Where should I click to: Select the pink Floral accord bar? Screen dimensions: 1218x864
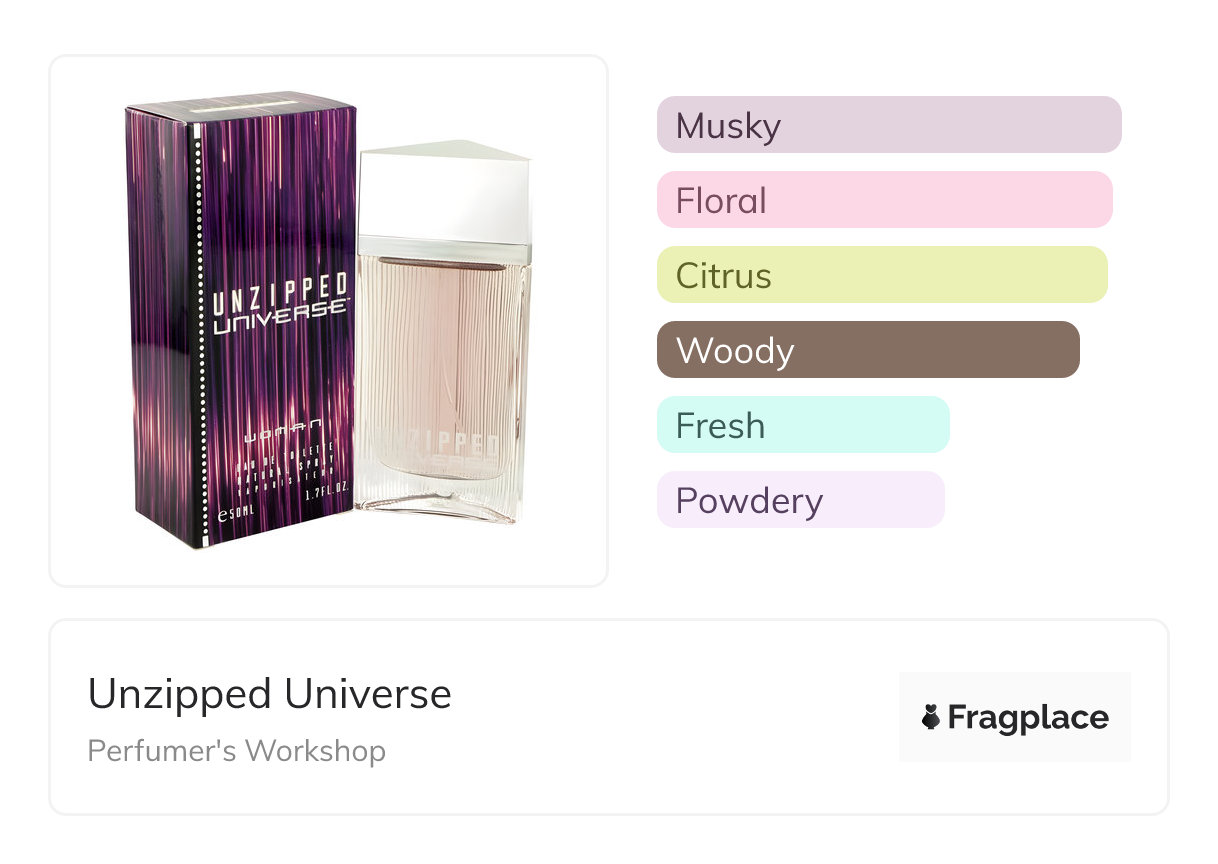pyautogui.click(x=885, y=200)
